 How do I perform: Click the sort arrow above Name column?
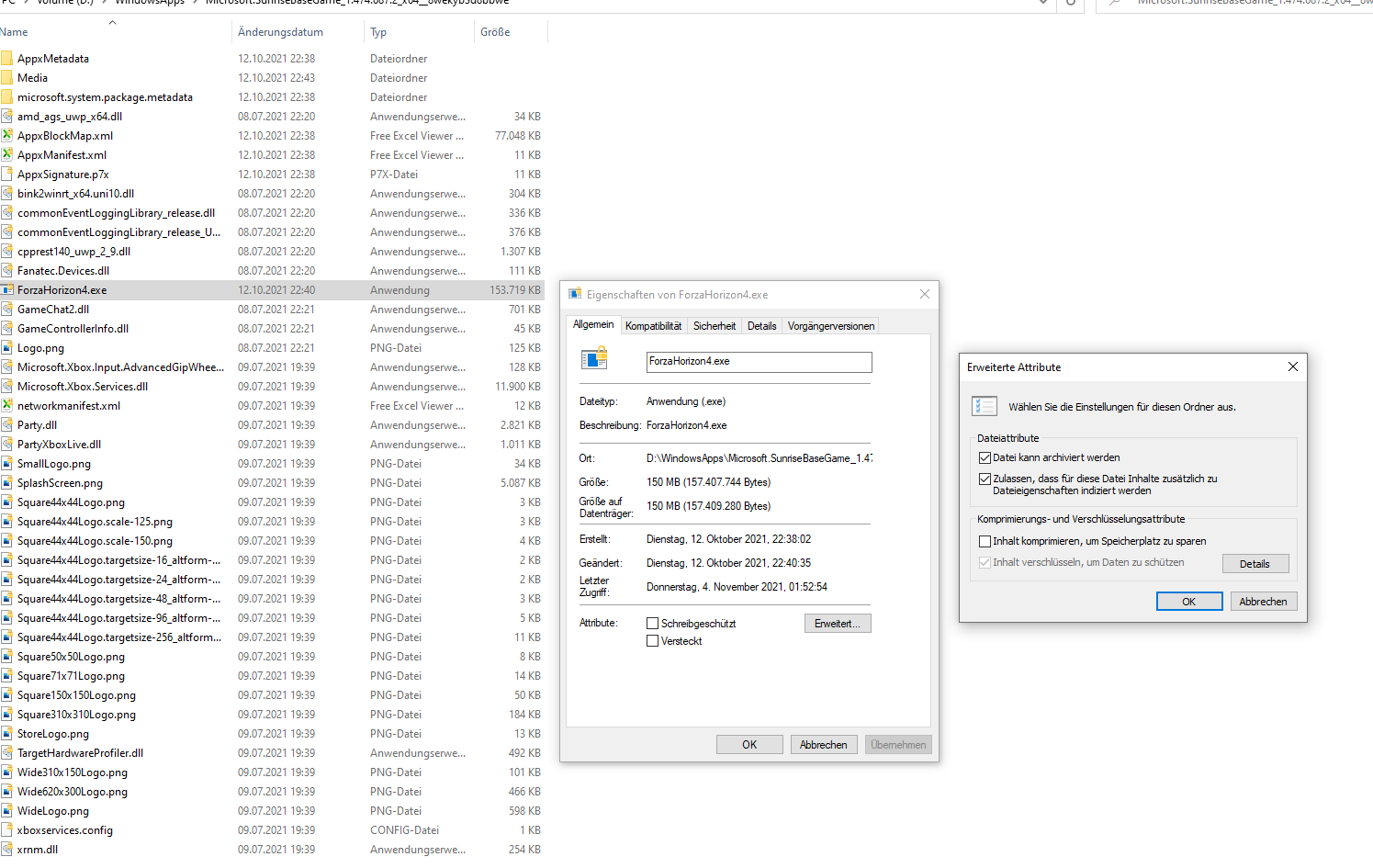click(x=112, y=22)
